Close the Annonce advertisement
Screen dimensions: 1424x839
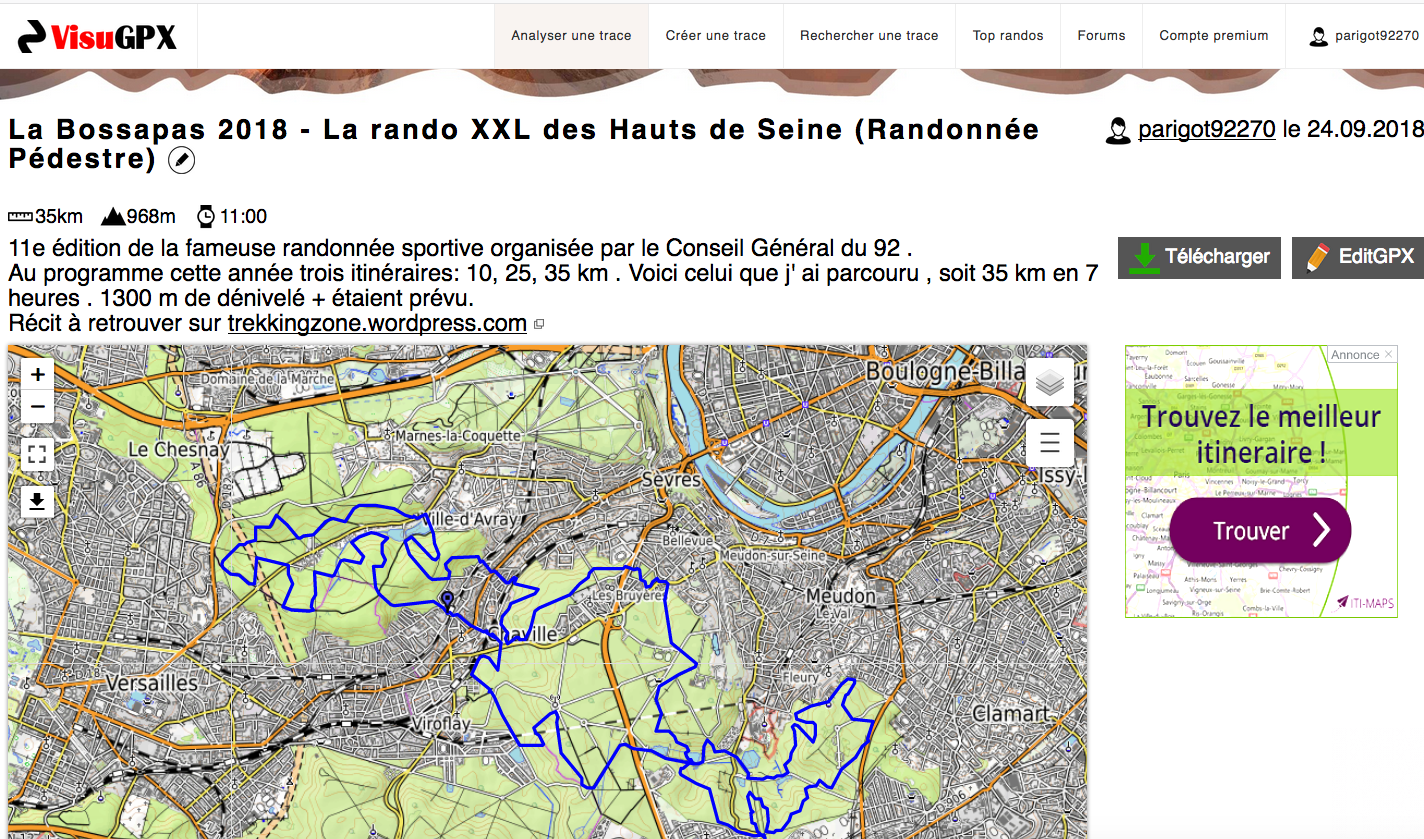pos(1388,355)
